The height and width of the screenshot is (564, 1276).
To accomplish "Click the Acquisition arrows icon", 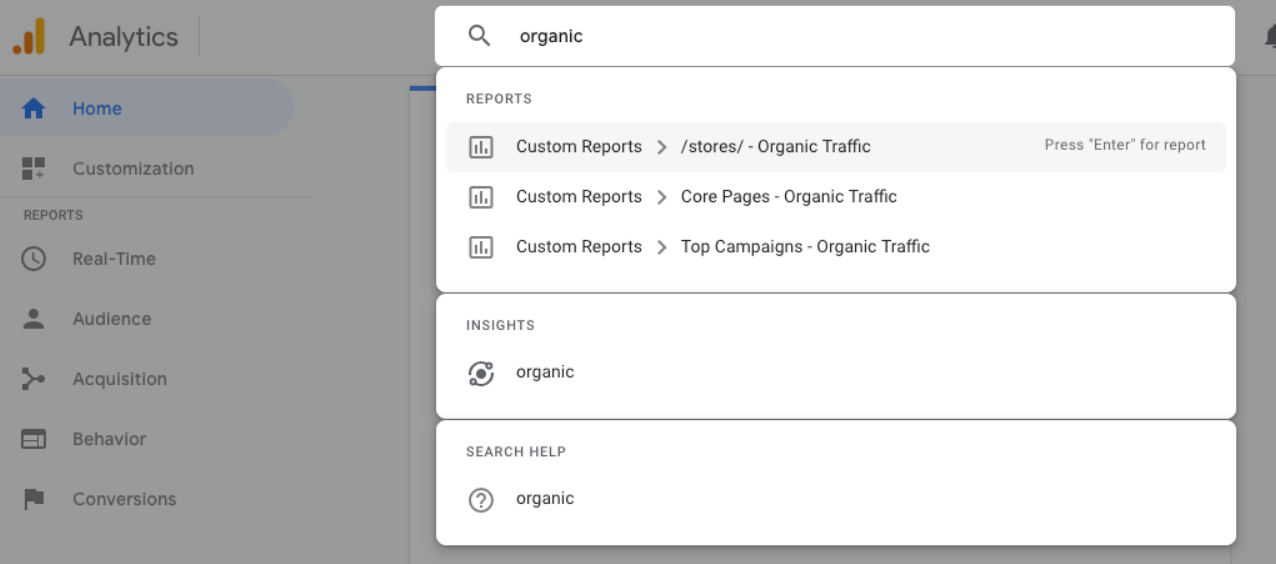I will [34, 379].
